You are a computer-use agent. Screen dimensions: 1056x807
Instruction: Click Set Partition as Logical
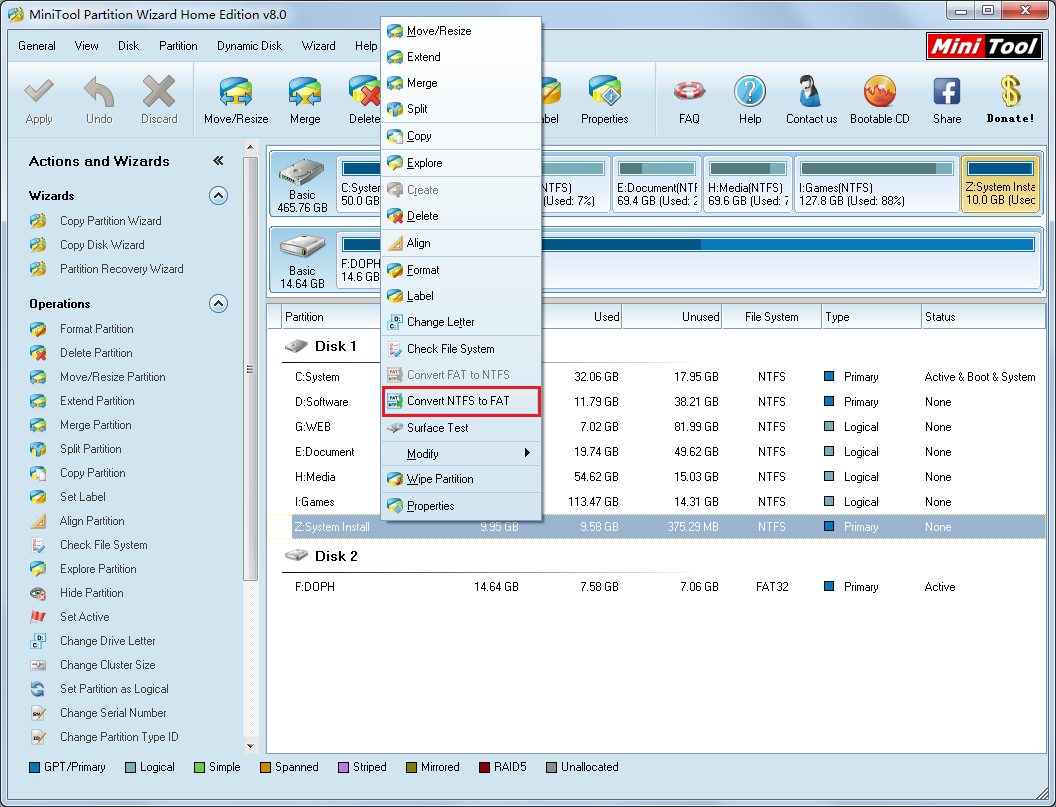(114, 689)
